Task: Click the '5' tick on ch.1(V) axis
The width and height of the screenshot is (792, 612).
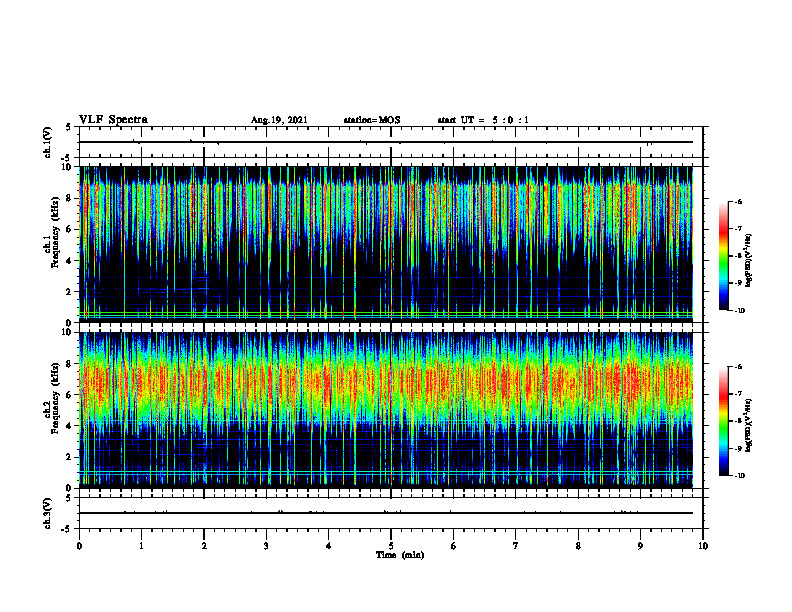Action: [69, 128]
